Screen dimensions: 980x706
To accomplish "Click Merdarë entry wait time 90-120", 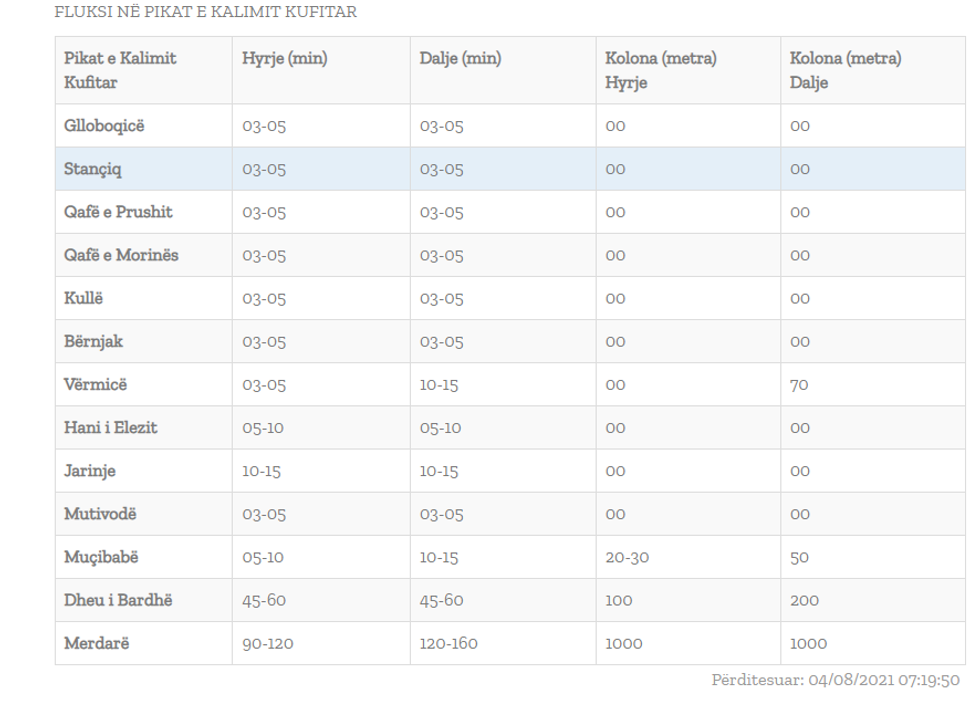I will click(268, 644).
